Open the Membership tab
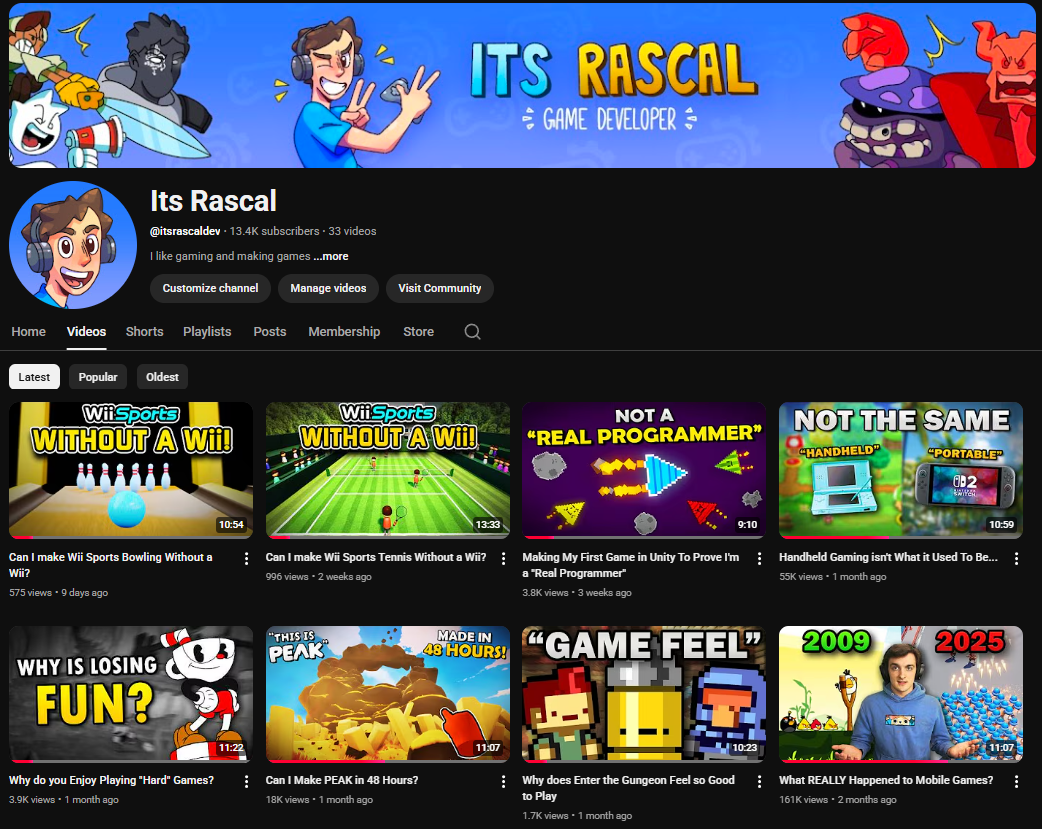The image size is (1042, 829). pyautogui.click(x=344, y=332)
